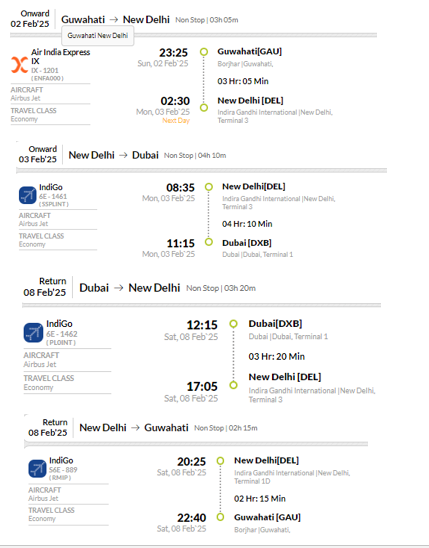Screen dimensions: 429x548
Task: Click flight number IX - 1201
Action: click(45, 71)
